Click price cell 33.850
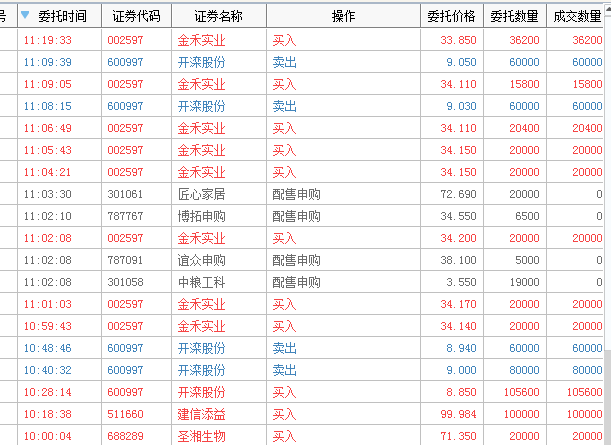Screen dimensions: 611x445 [458, 40]
